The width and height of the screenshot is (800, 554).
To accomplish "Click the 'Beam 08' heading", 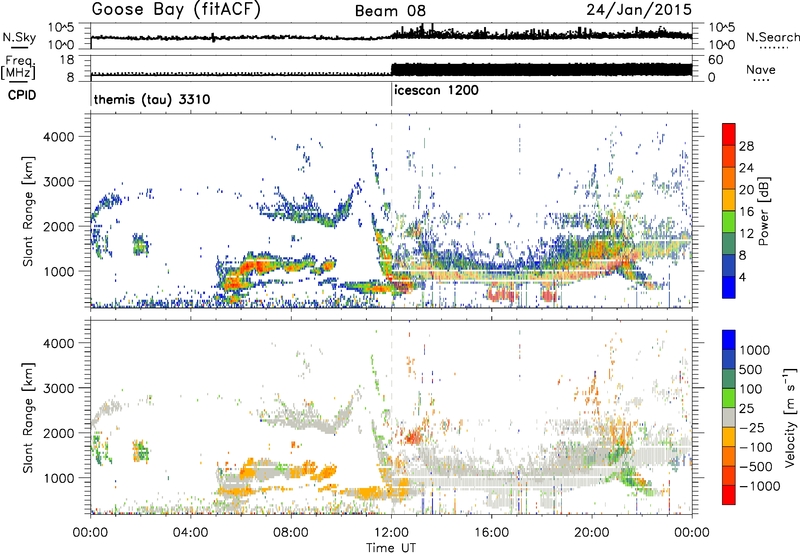I will tap(390, 11).
